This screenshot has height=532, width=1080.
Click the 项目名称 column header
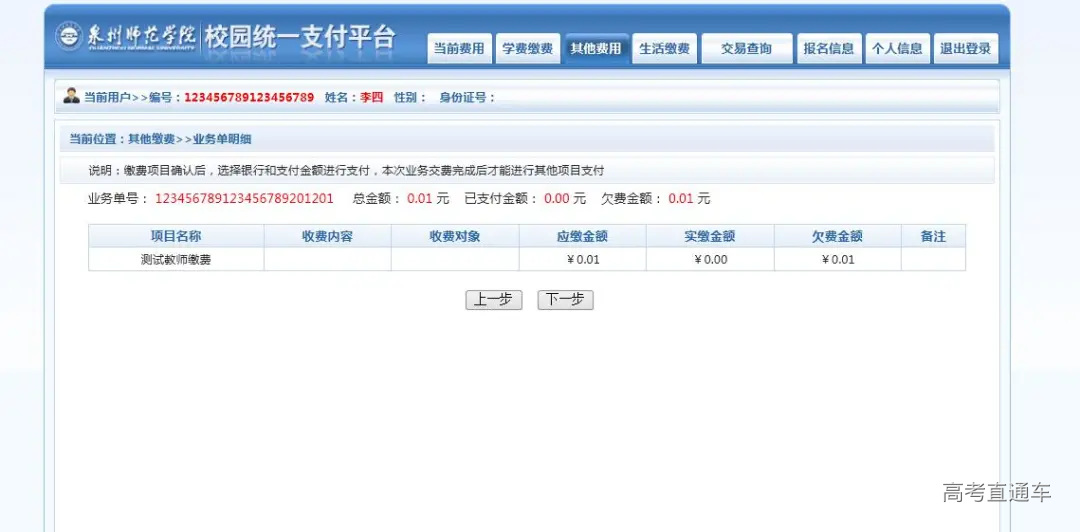176,236
